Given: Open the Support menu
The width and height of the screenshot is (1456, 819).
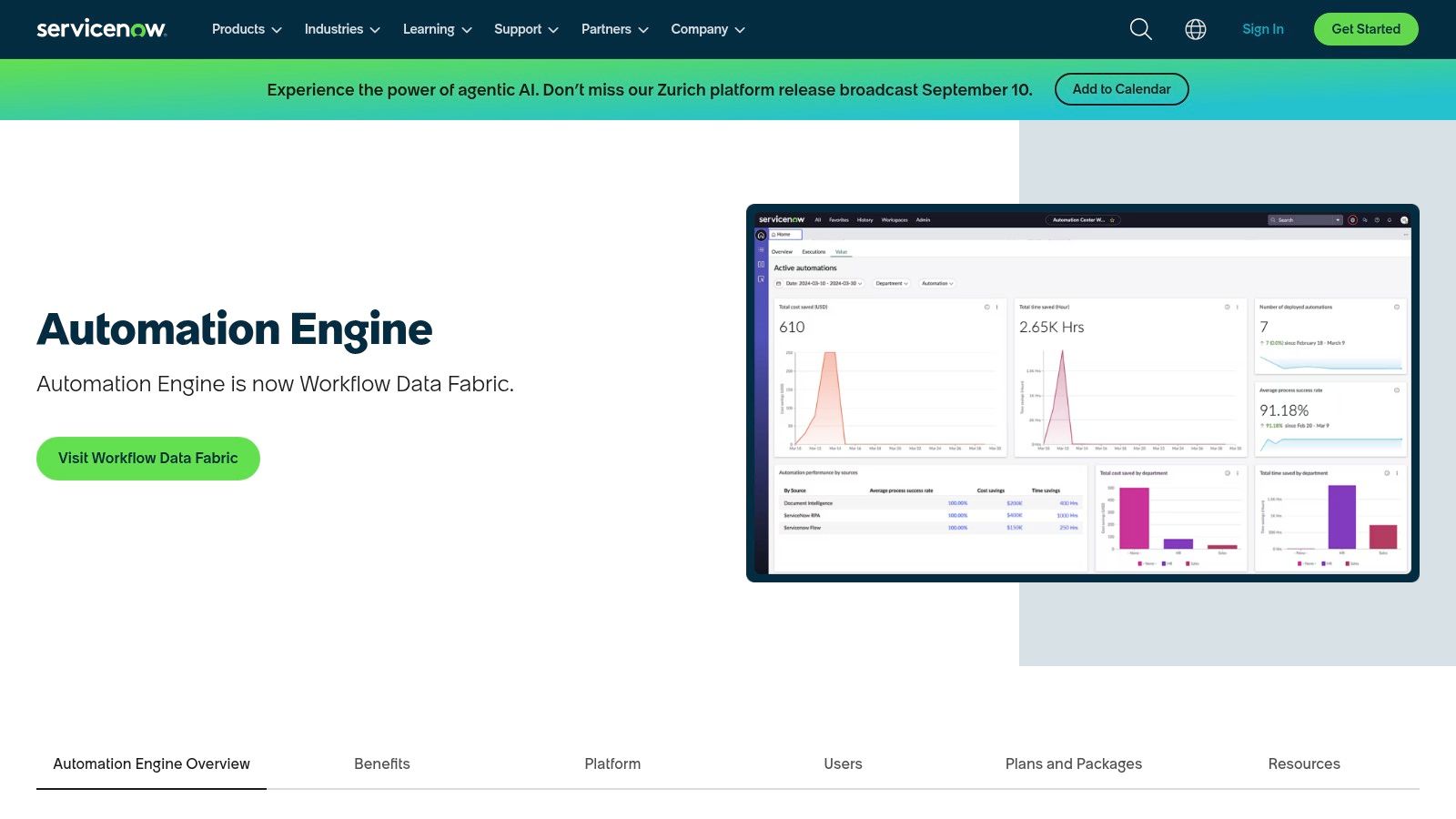Looking at the screenshot, I should coord(526,29).
